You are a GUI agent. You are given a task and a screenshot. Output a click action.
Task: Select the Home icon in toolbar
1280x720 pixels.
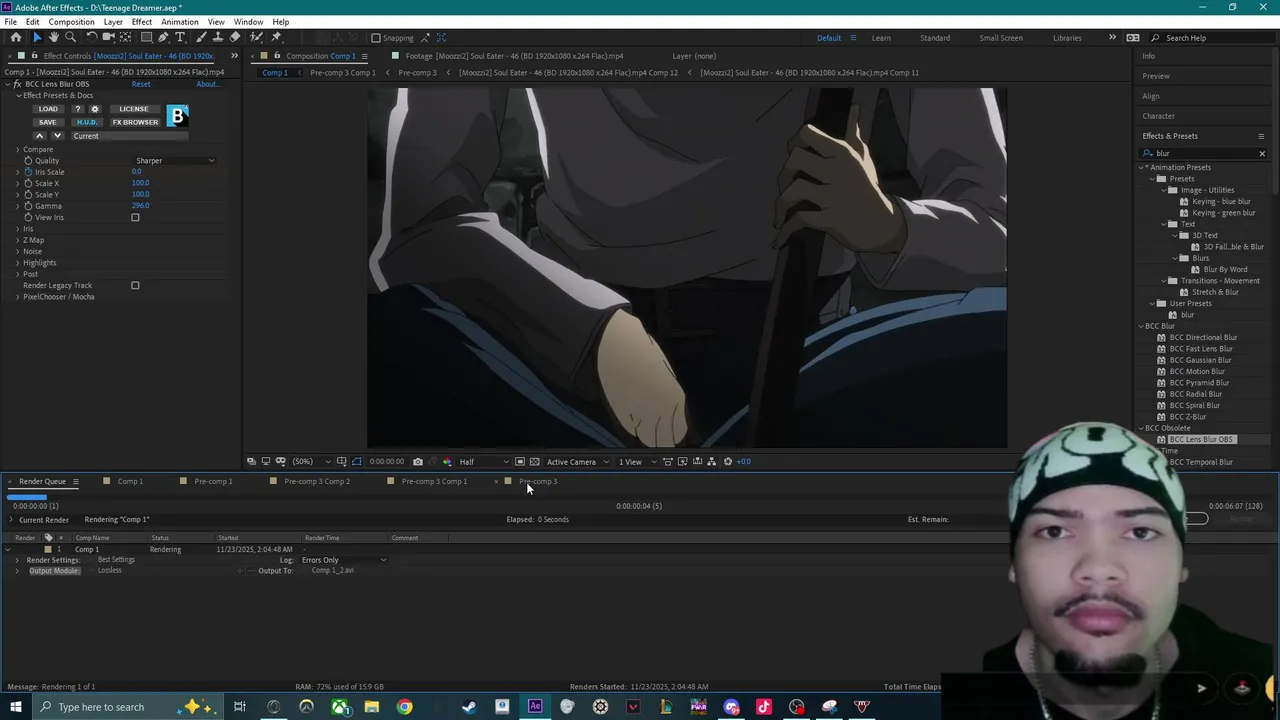tap(16, 37)
